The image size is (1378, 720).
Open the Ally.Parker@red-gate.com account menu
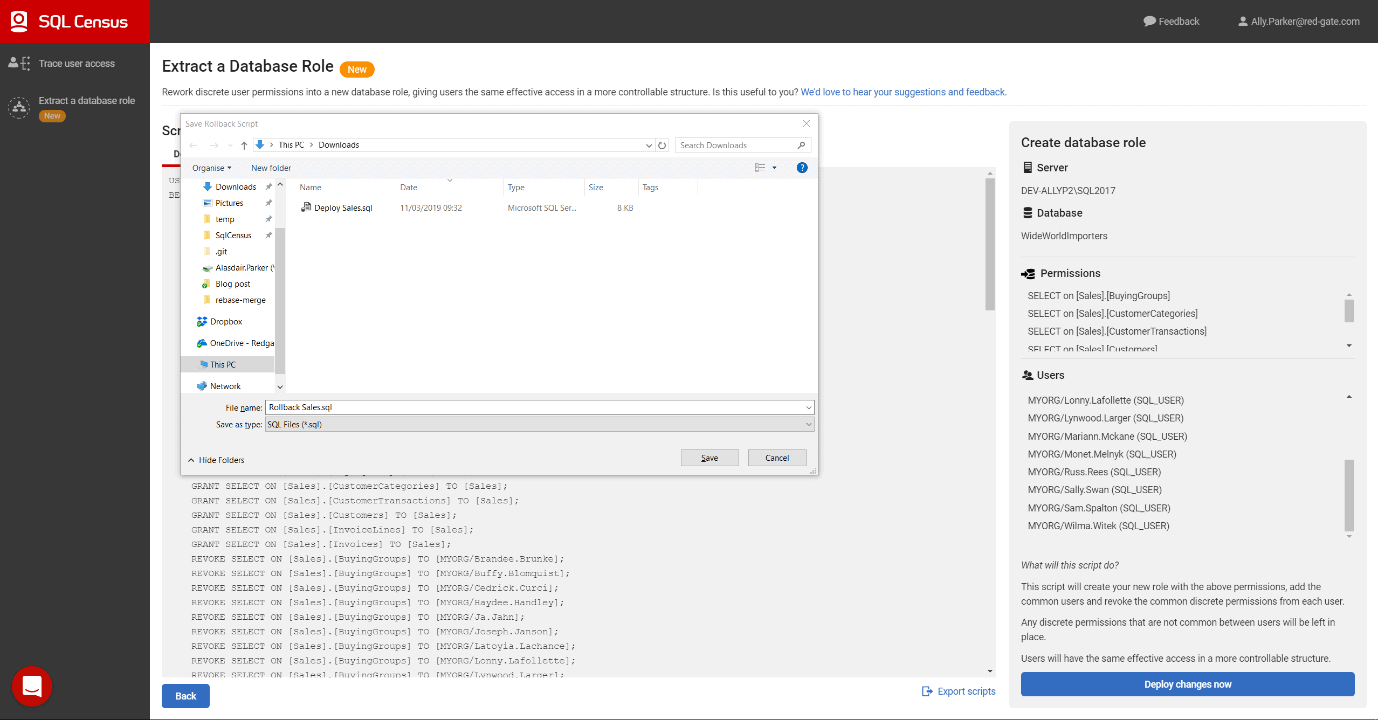[x=1298, y=21]
